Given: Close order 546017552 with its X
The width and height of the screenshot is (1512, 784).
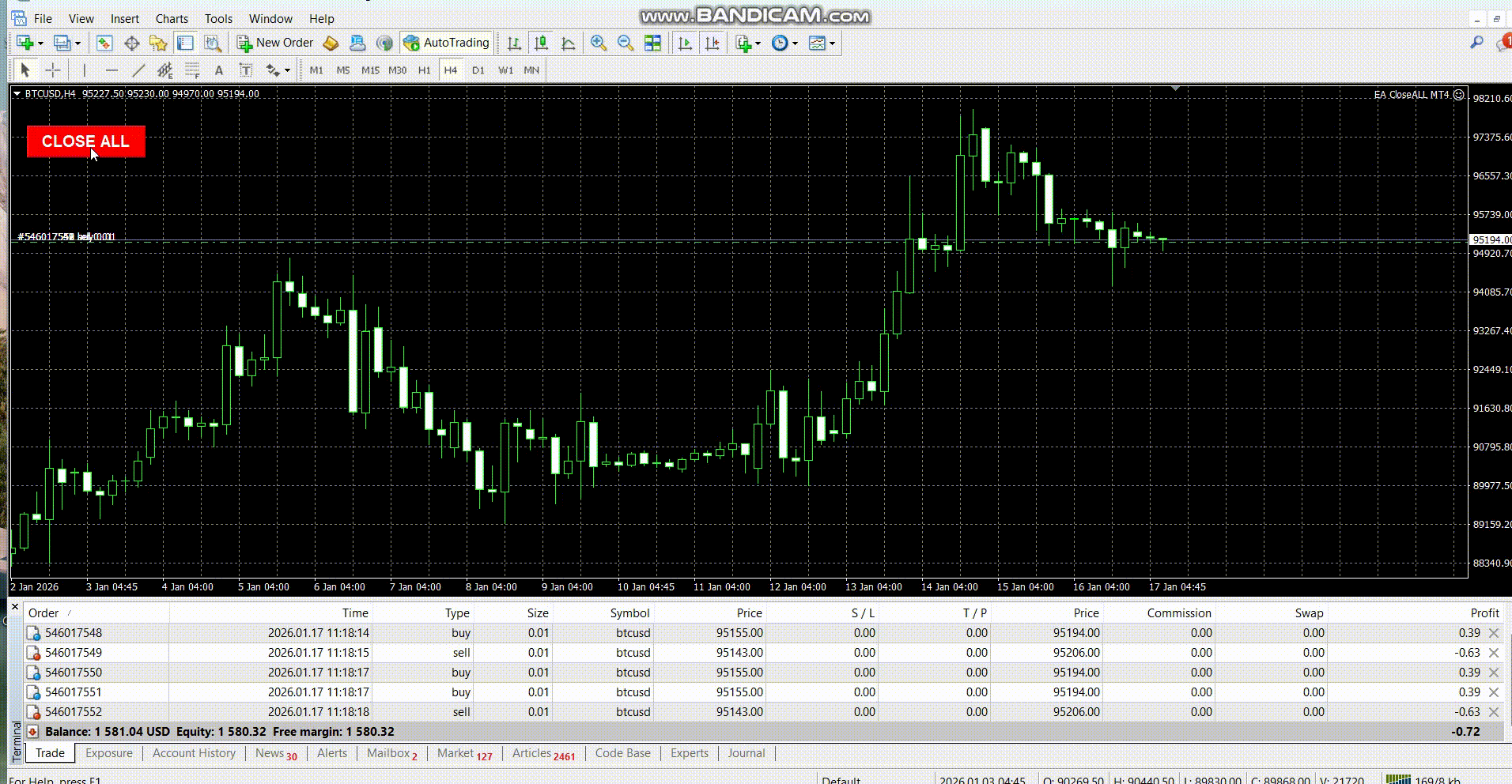Looking at the screenshot, I should pyautogui.click(x=1494, y=712).
